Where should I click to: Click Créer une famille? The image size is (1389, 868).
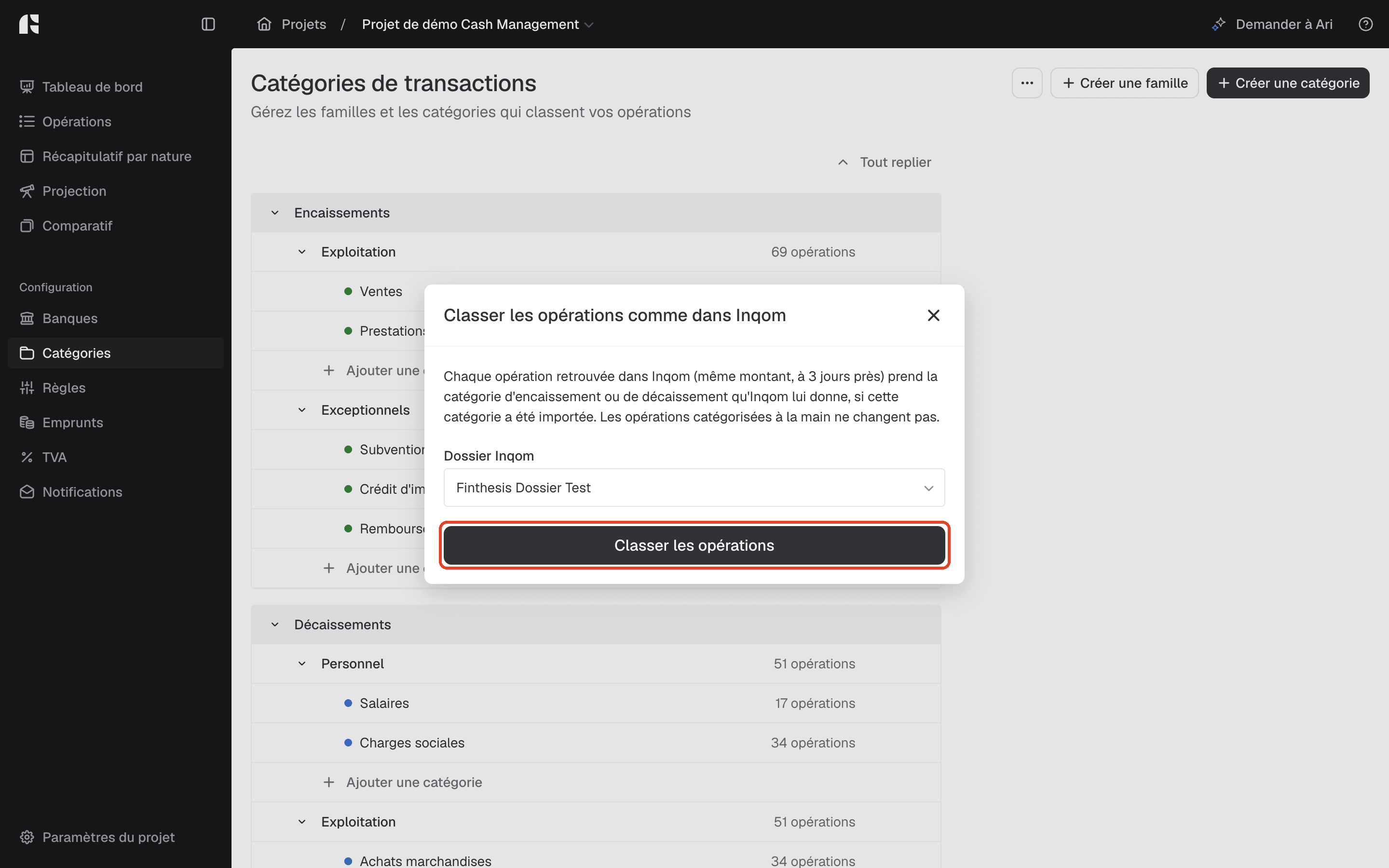click(1124, 83)
